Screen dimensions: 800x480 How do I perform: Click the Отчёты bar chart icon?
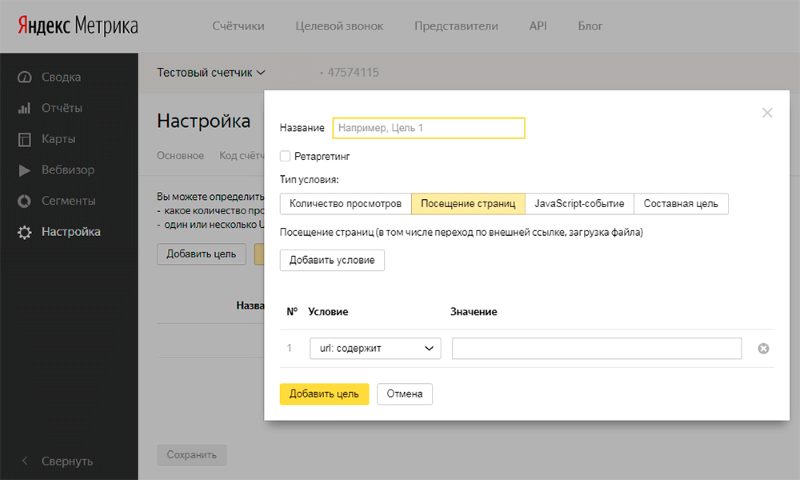(24, 108)
